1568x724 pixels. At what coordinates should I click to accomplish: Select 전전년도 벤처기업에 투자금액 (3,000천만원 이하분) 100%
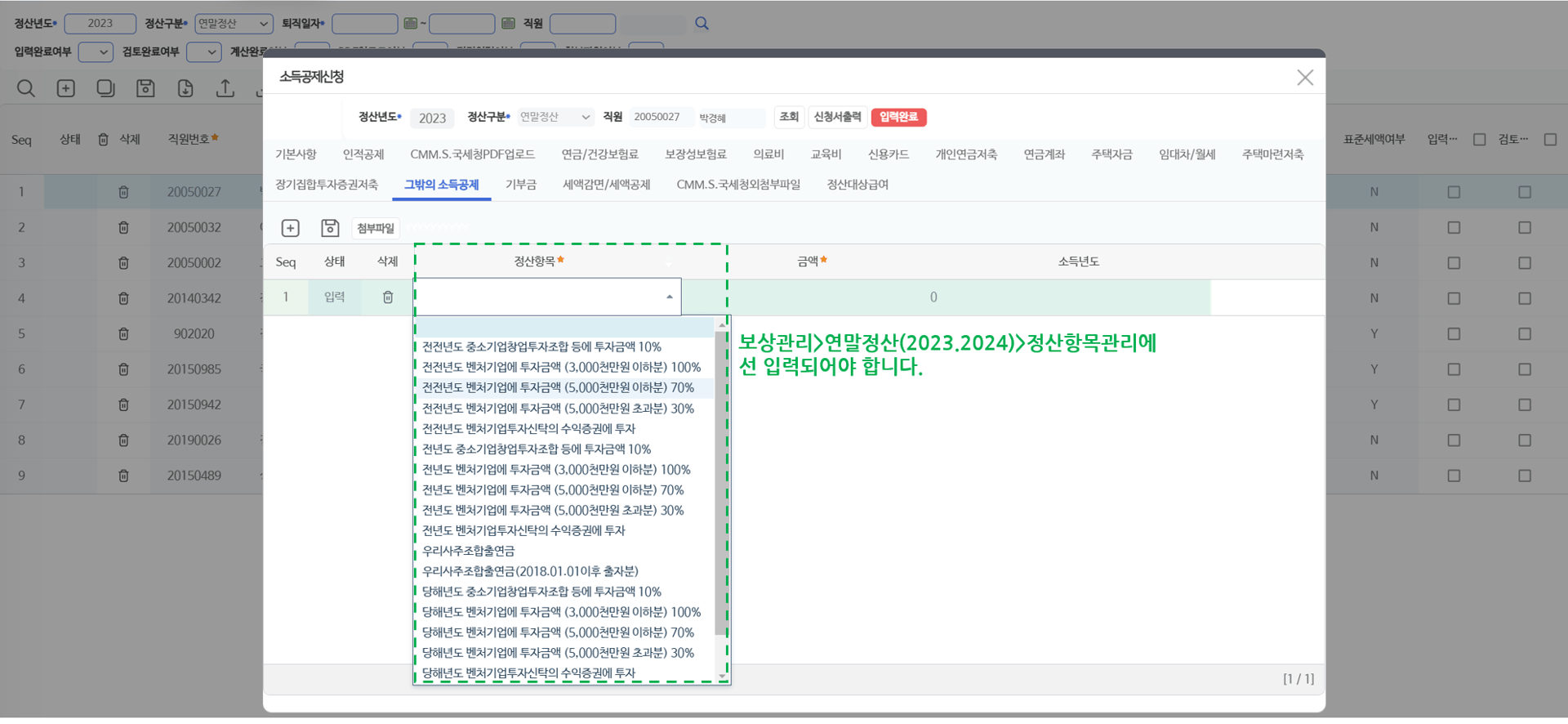tap(561, 368)
